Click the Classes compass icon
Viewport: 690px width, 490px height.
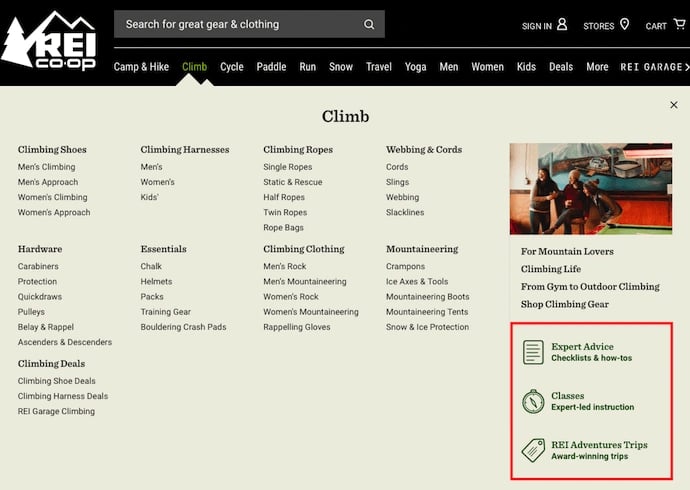[x=533, y=401]
